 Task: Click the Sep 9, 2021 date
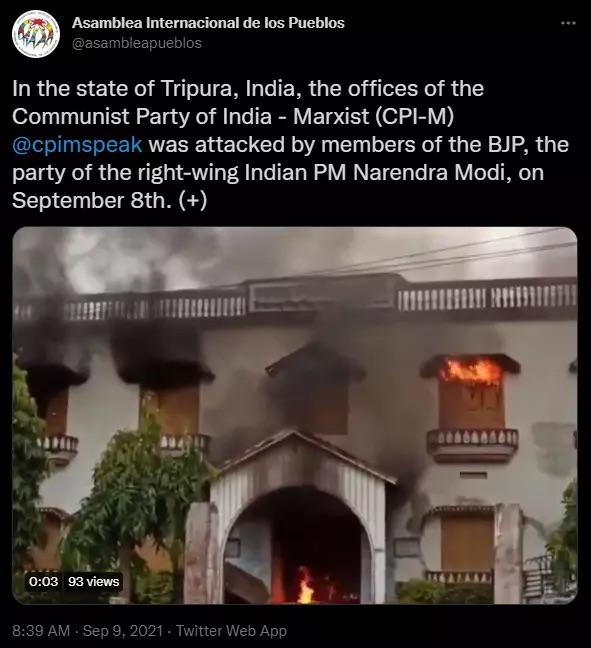[123, 631]
